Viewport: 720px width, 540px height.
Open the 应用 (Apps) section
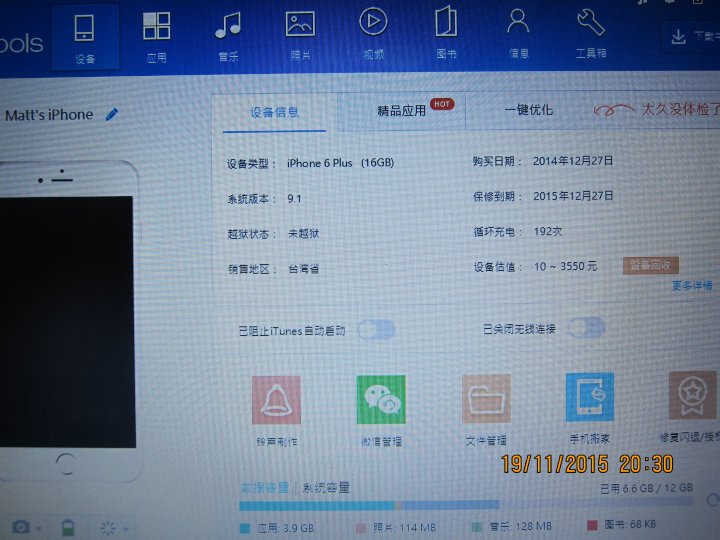tap(157, 38)
